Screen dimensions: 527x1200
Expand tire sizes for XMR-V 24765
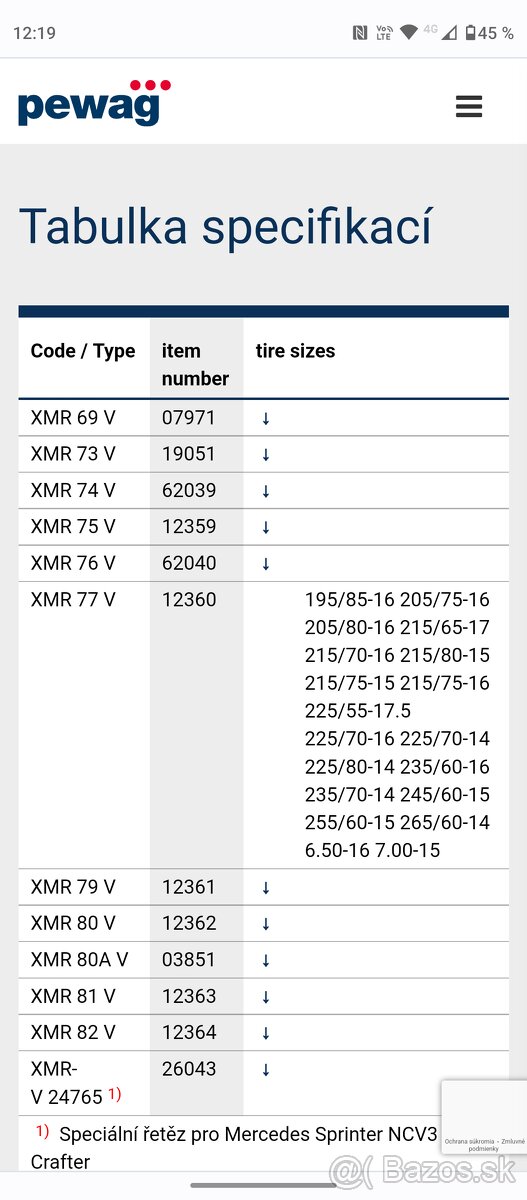[266, 1070]
